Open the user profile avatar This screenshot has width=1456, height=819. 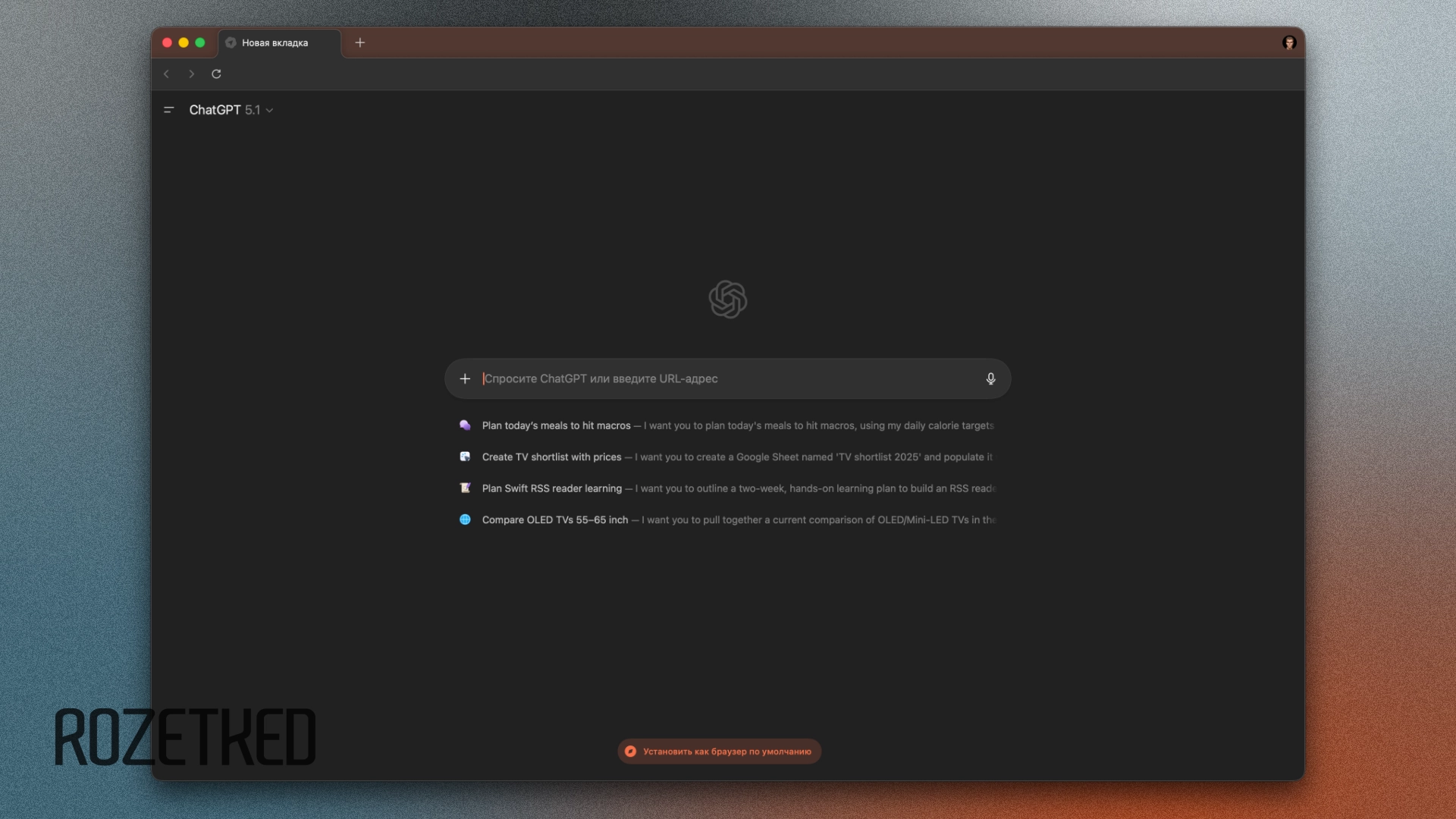(1289, 42)
